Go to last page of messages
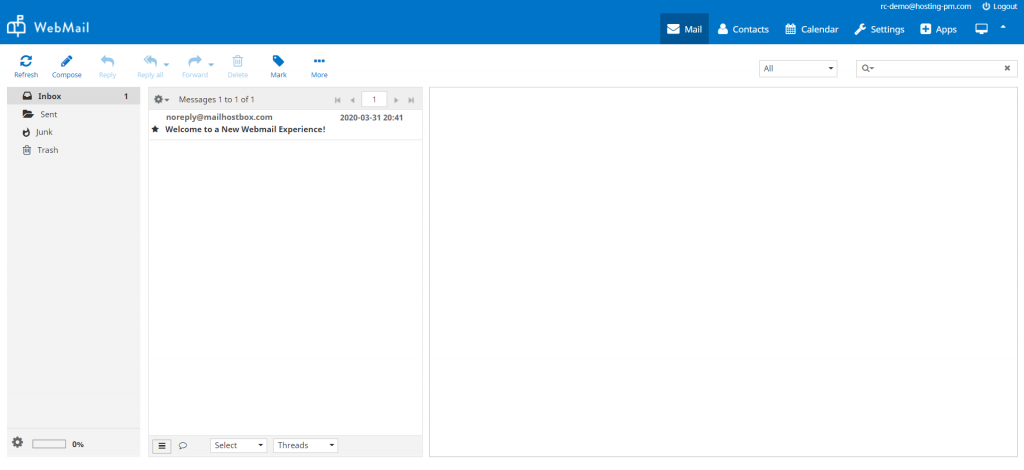 point(411,100)
